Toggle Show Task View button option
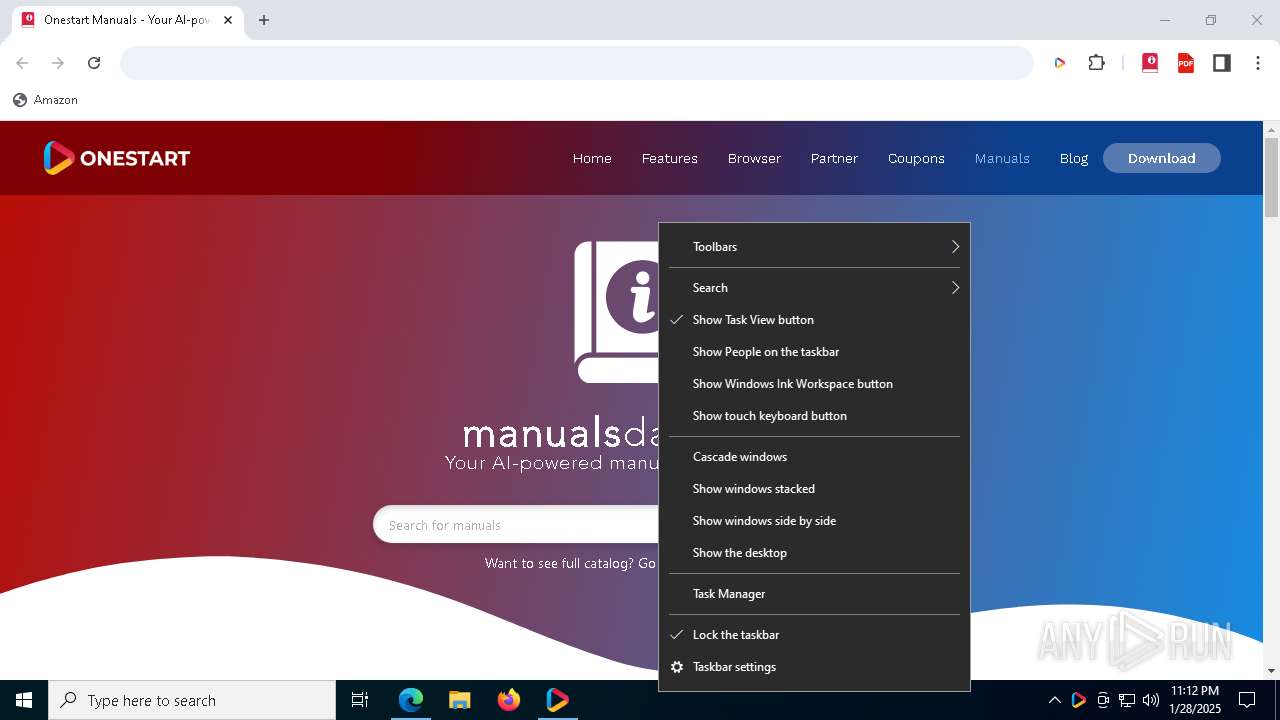This screenshot has height=720, width=1280. coord(814,320)
